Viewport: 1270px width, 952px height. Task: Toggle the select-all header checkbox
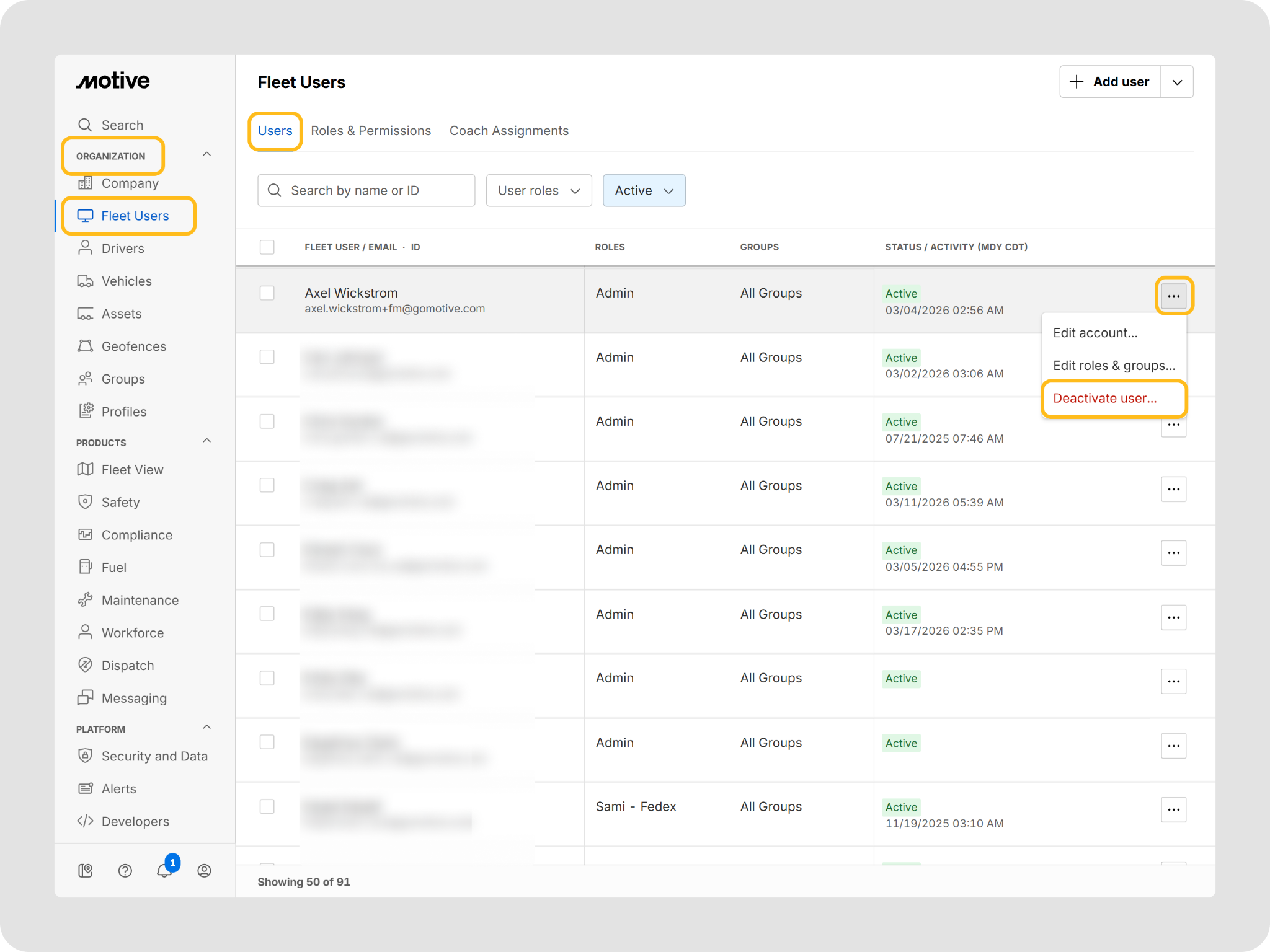[267, 247]
